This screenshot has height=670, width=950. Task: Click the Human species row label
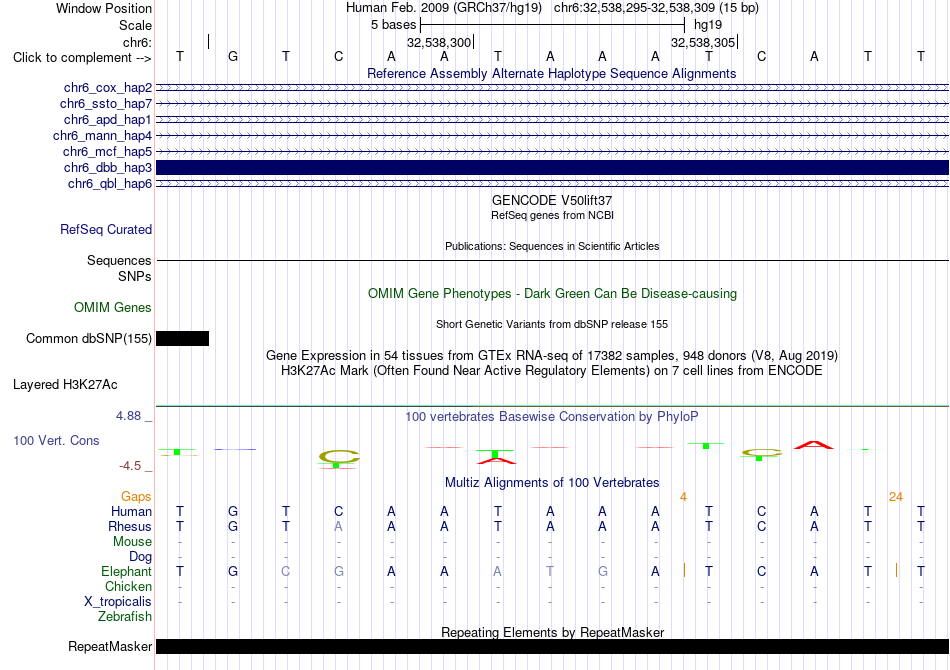[131, 512]
